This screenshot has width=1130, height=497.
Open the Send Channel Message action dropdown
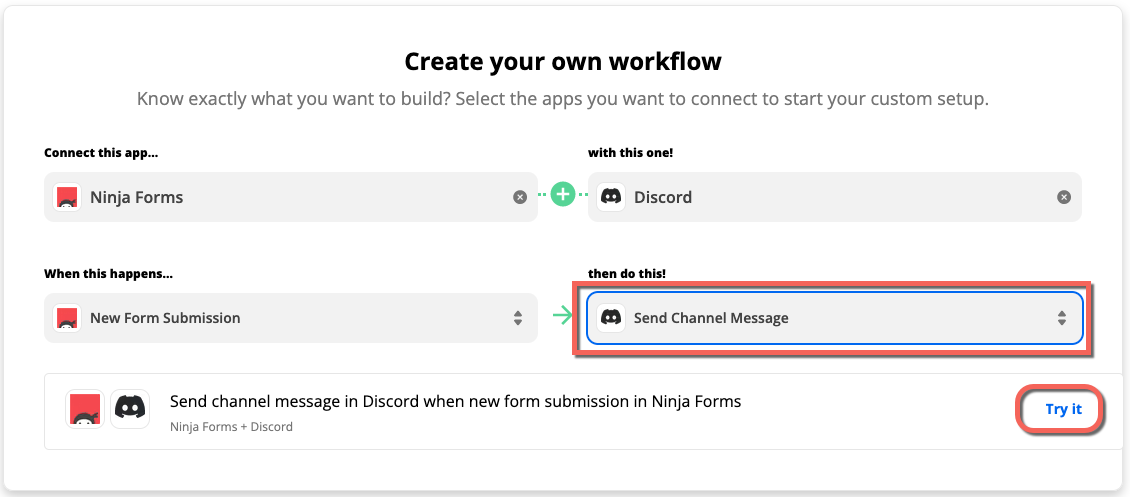834,318
